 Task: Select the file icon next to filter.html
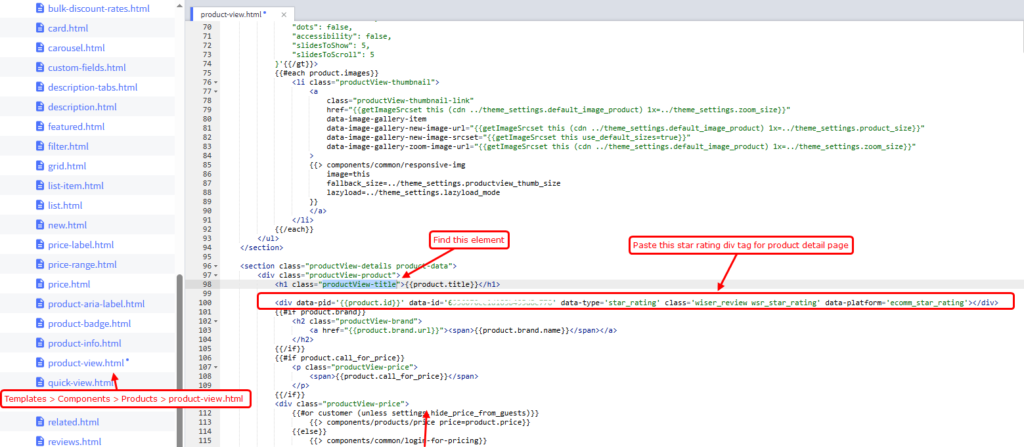[39, 146]
